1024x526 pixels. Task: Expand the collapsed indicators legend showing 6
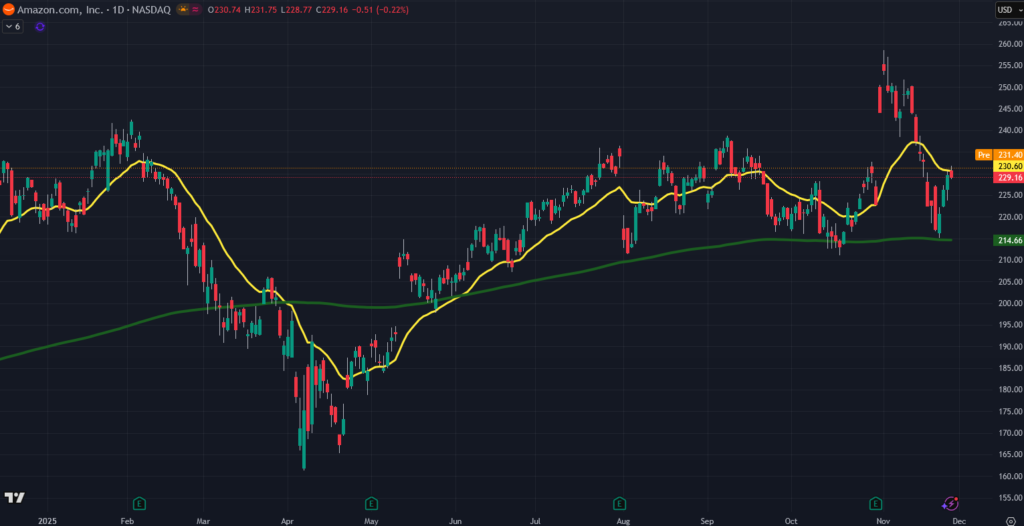click(x=13, y=26)
